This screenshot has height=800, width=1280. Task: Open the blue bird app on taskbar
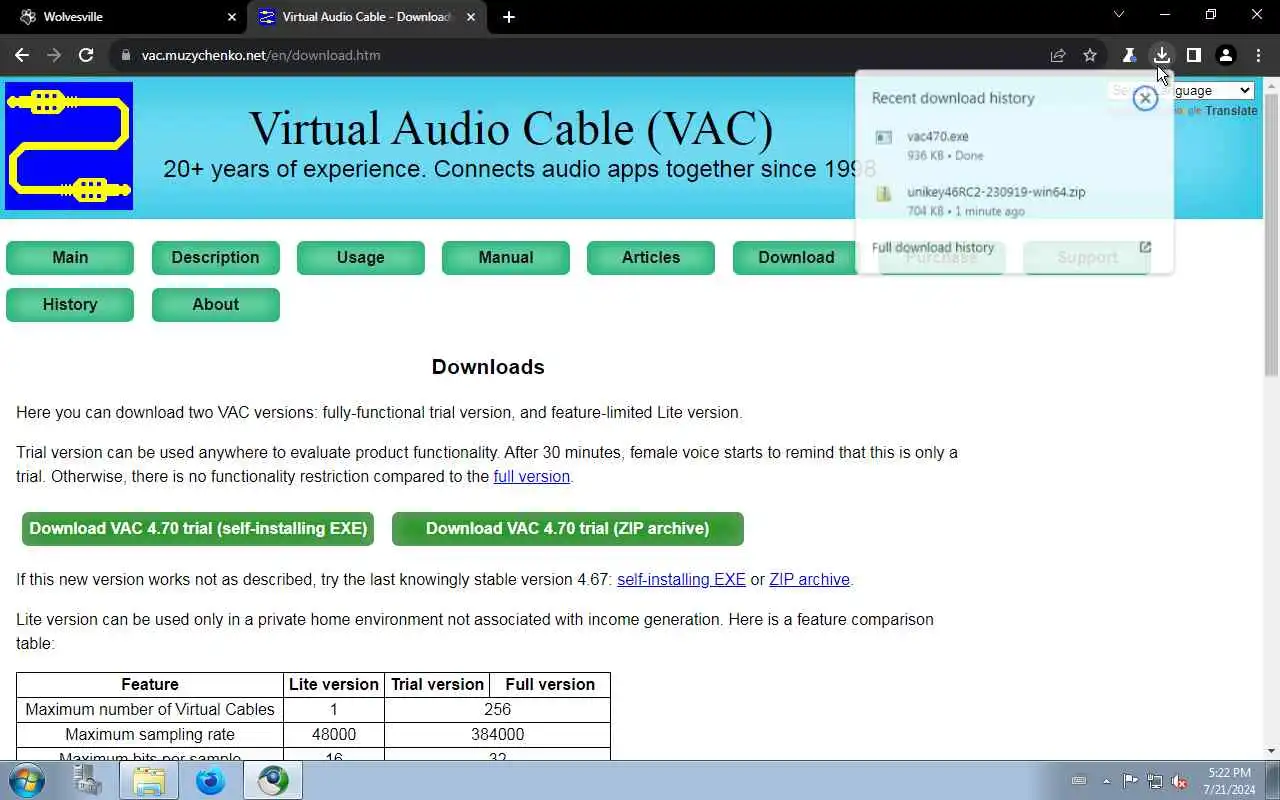[210, 780]
